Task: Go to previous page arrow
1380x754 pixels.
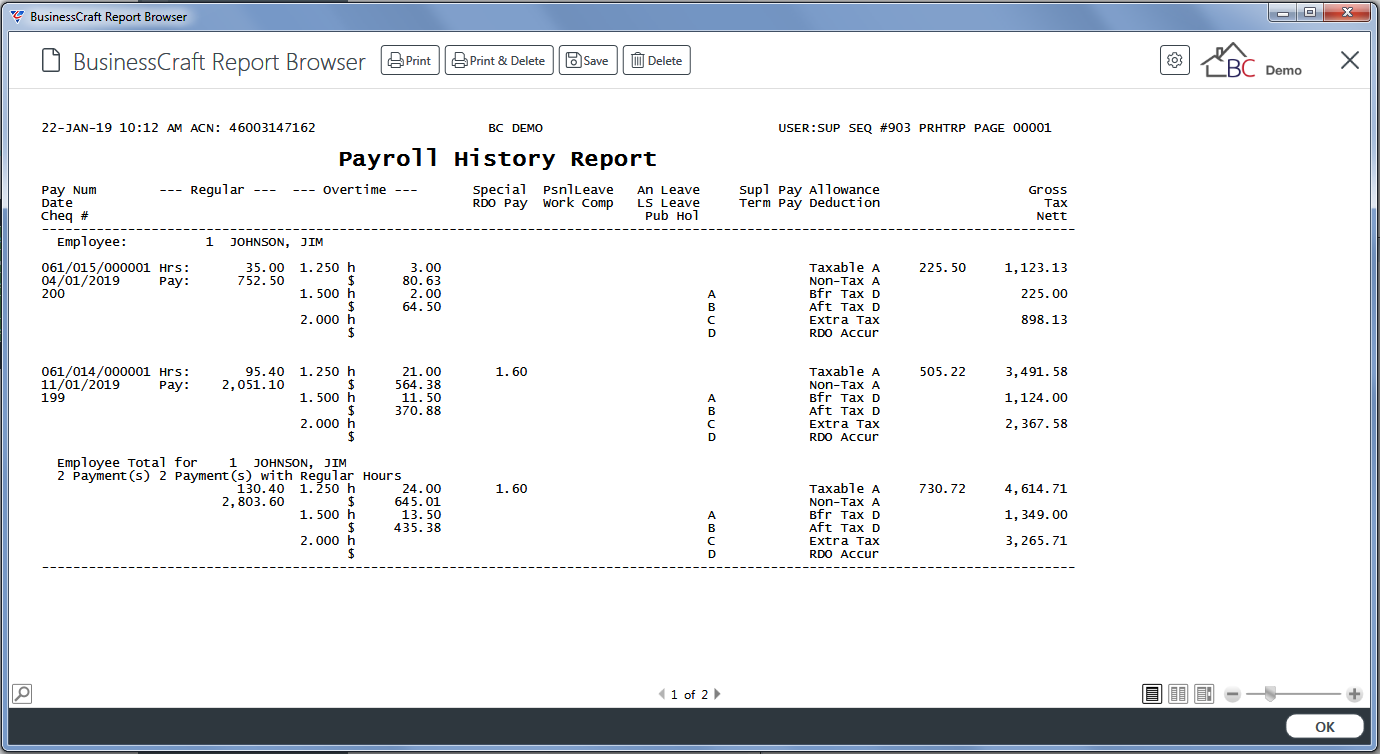Action: pos(660,694)
